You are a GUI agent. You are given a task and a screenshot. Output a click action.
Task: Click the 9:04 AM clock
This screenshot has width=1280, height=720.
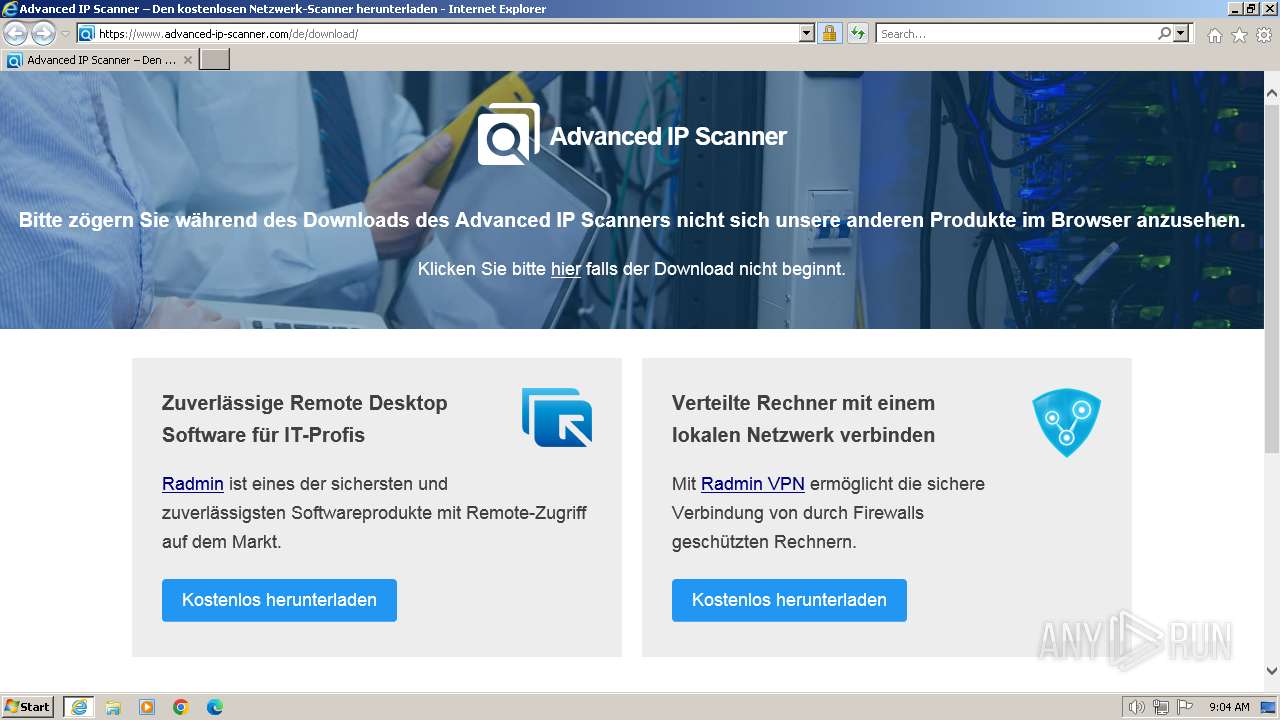(1229, 707)
